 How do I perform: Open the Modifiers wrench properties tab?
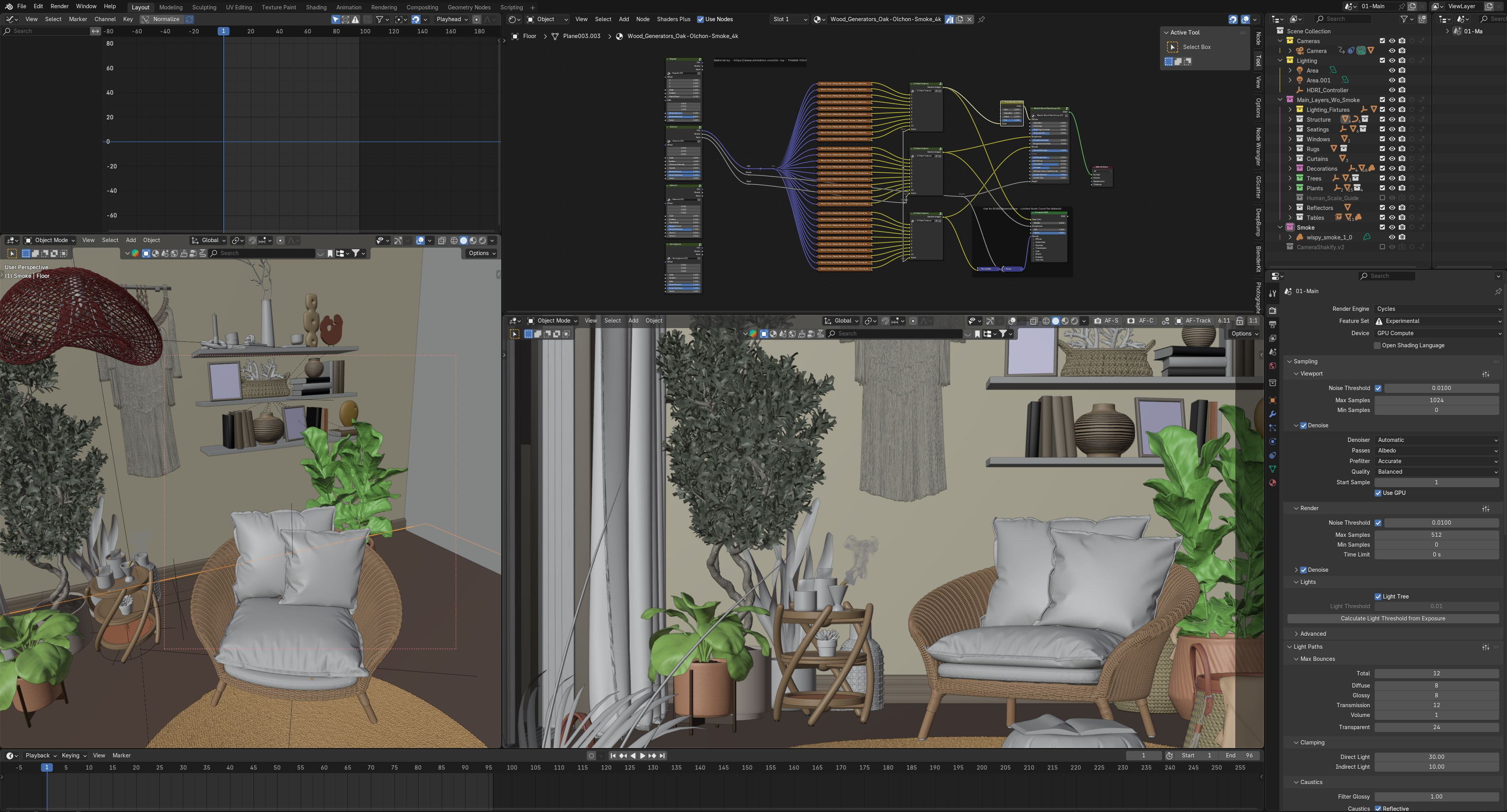1272,414
